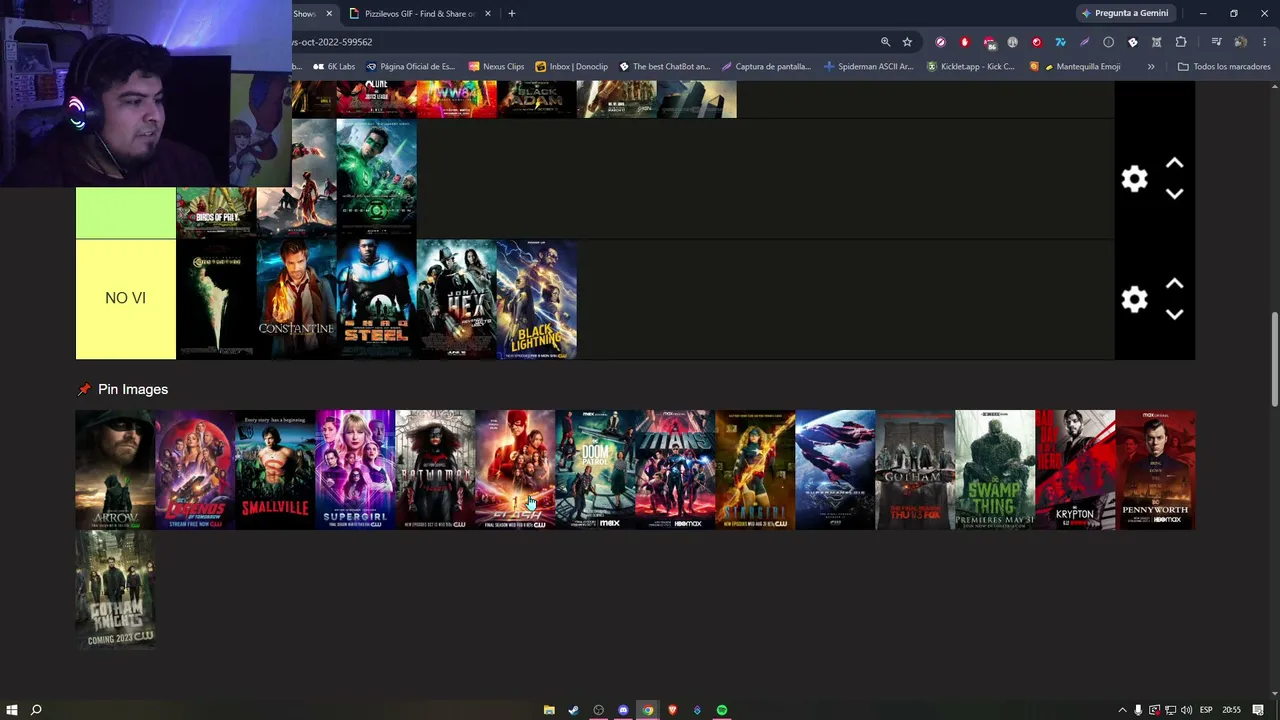
Task: Select the Jonah Hex poster
Action: coord(456,299)
